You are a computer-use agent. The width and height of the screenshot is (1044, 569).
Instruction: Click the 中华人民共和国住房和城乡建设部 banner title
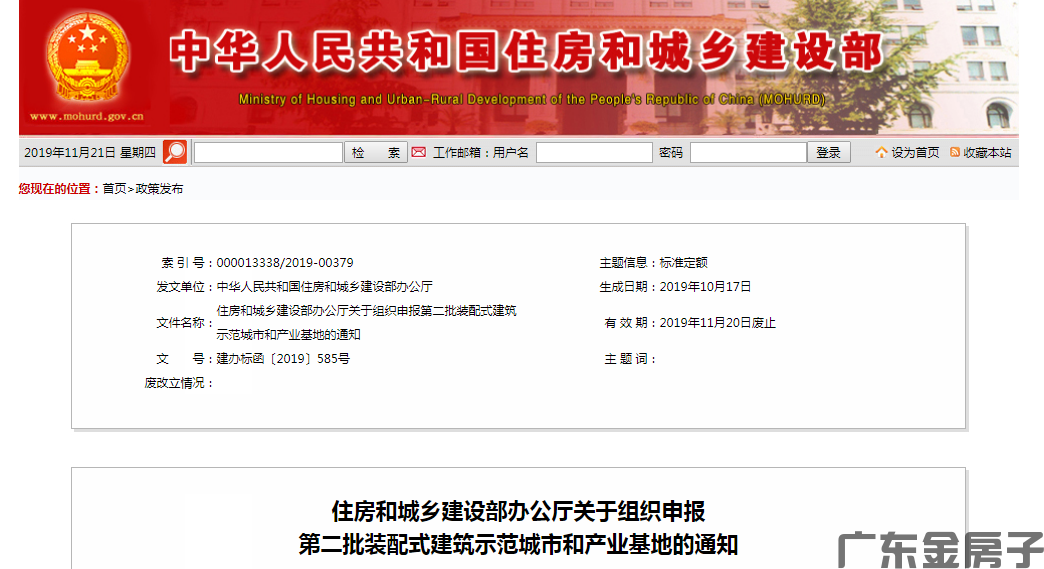tap(526, 52)
